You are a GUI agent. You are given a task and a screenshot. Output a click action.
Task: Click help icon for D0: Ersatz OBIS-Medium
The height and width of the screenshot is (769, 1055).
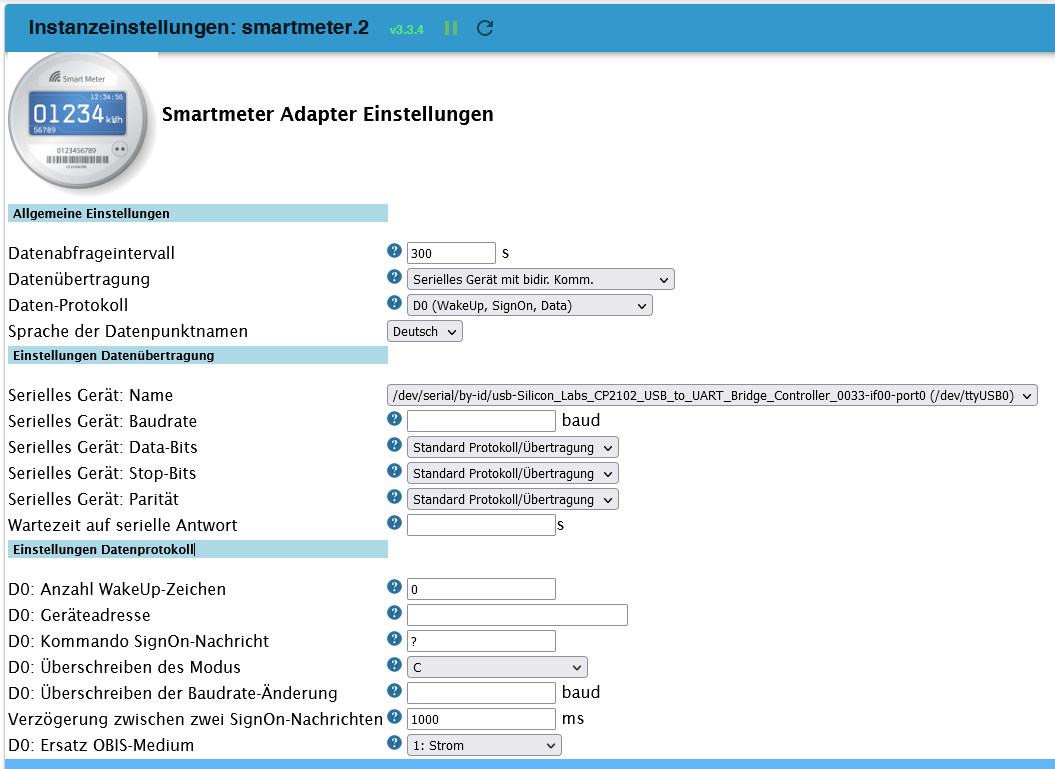click(395, 744)
